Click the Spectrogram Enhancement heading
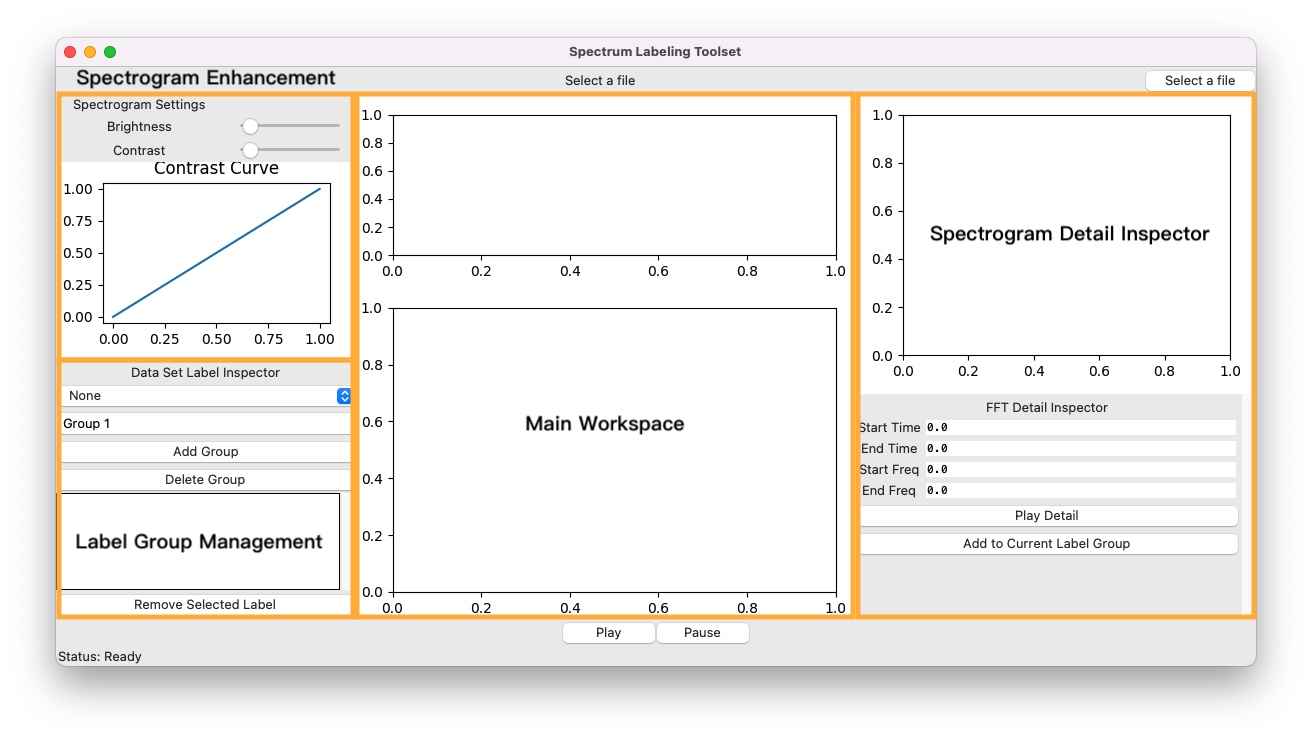The image size is (1312, 740). click(206, 78)
